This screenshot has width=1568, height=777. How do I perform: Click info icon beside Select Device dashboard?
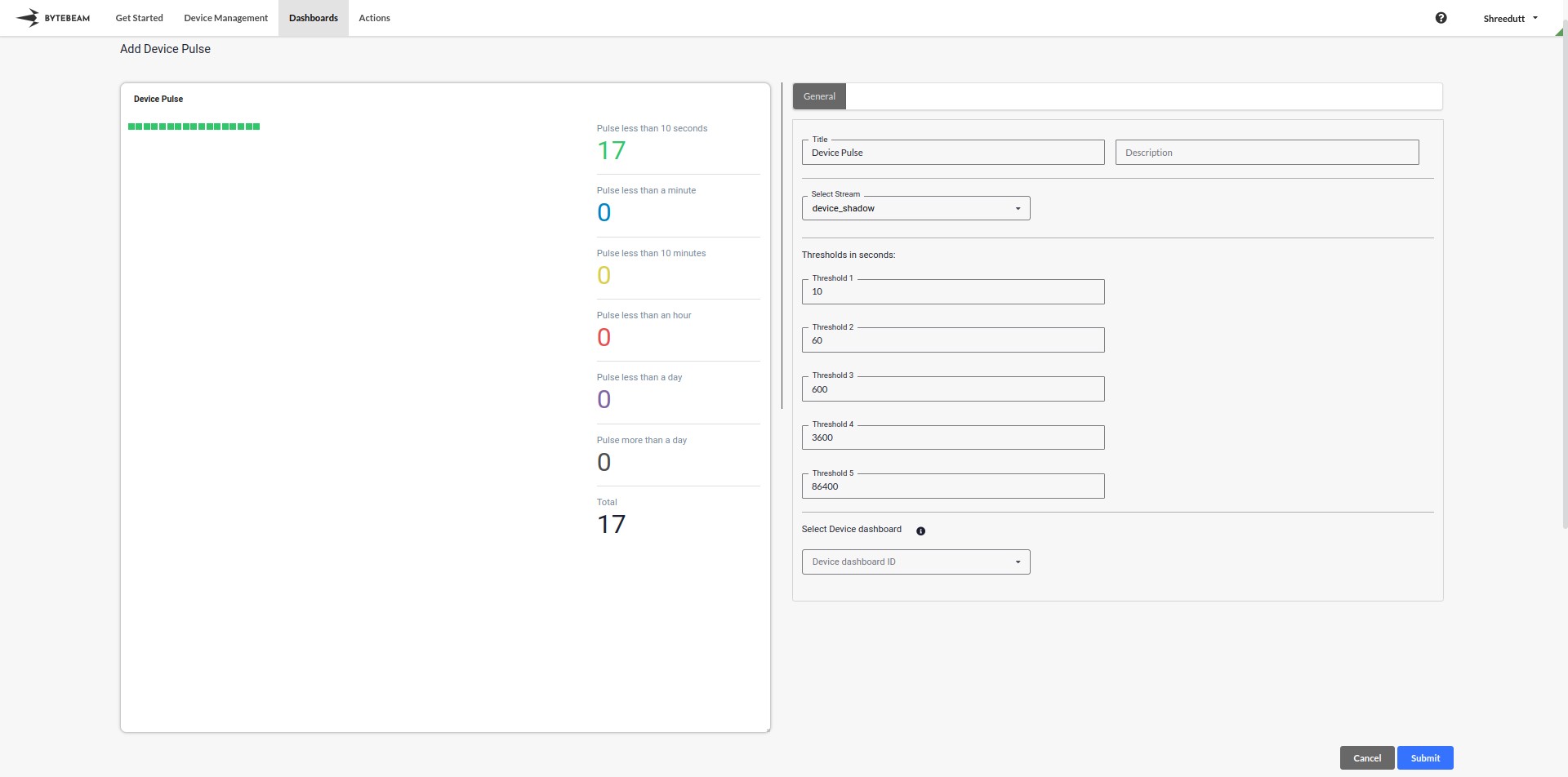point(920,531)
